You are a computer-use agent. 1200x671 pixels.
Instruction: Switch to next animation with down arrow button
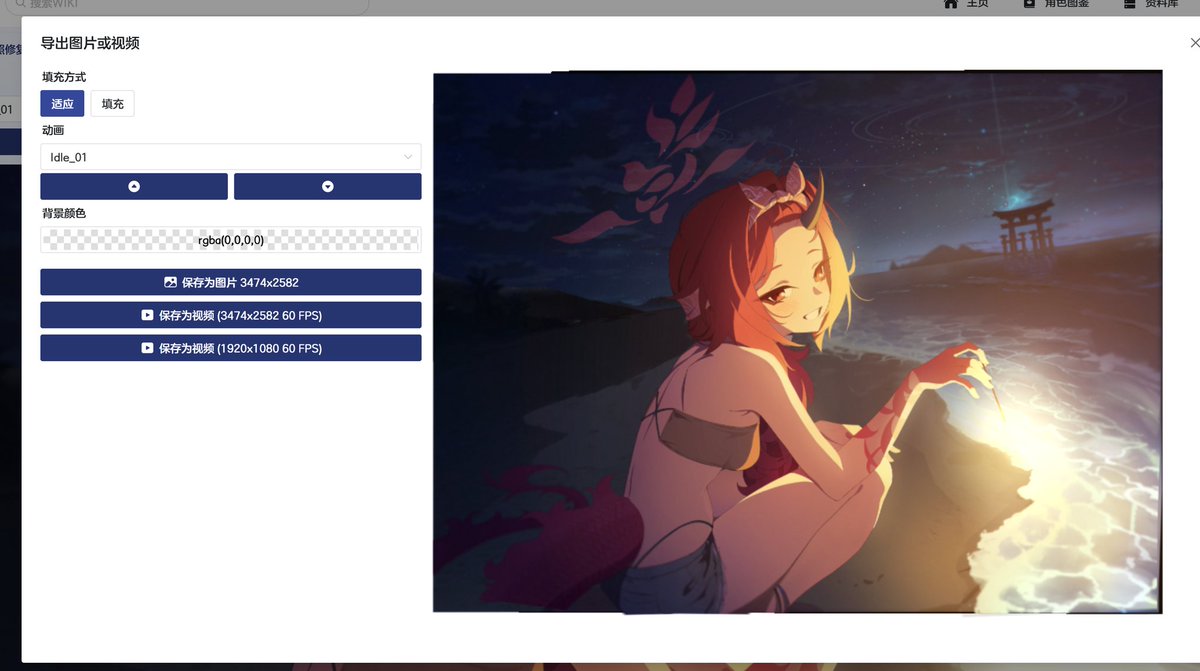[328, 186]
